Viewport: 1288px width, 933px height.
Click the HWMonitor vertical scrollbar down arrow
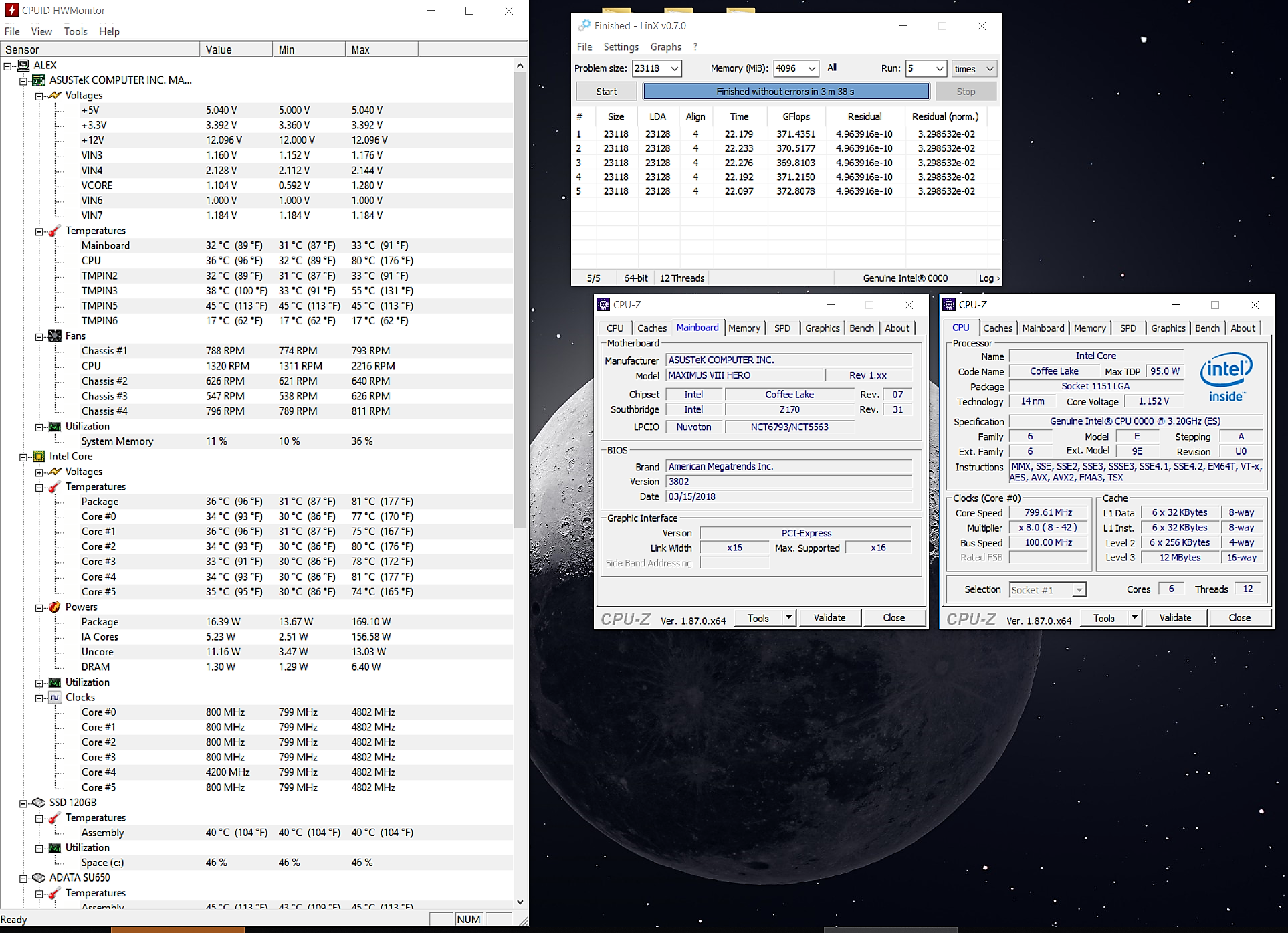pos(520,902)
